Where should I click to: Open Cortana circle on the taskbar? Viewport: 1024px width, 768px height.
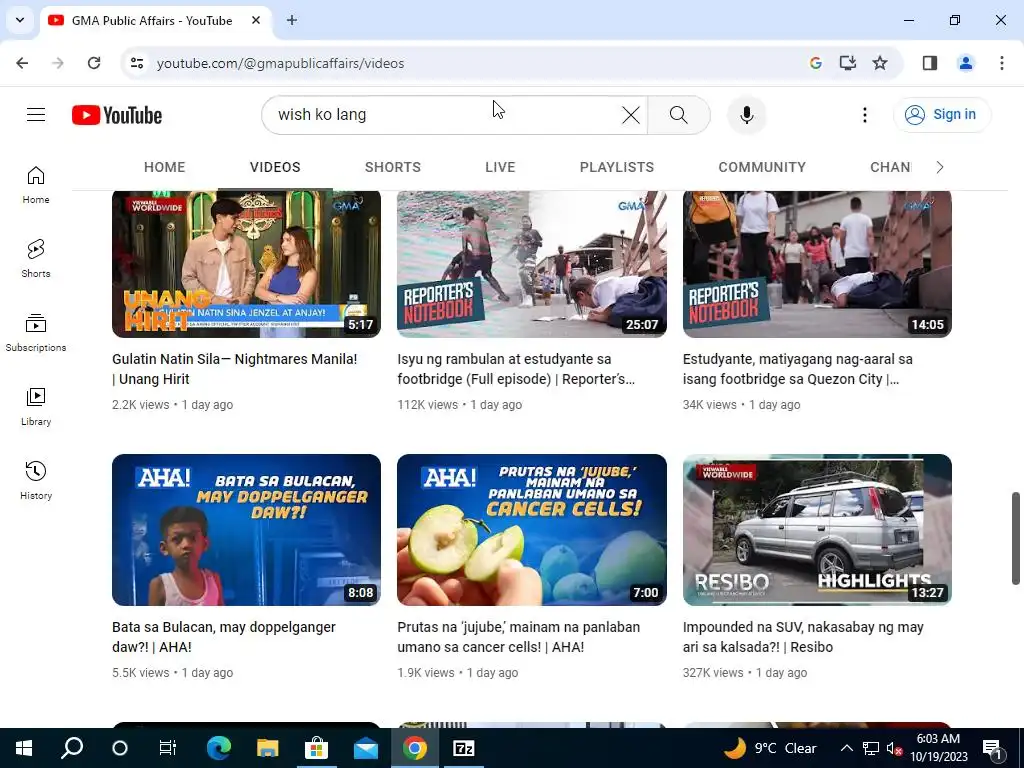pyautogui.click(x=120, y=748)
